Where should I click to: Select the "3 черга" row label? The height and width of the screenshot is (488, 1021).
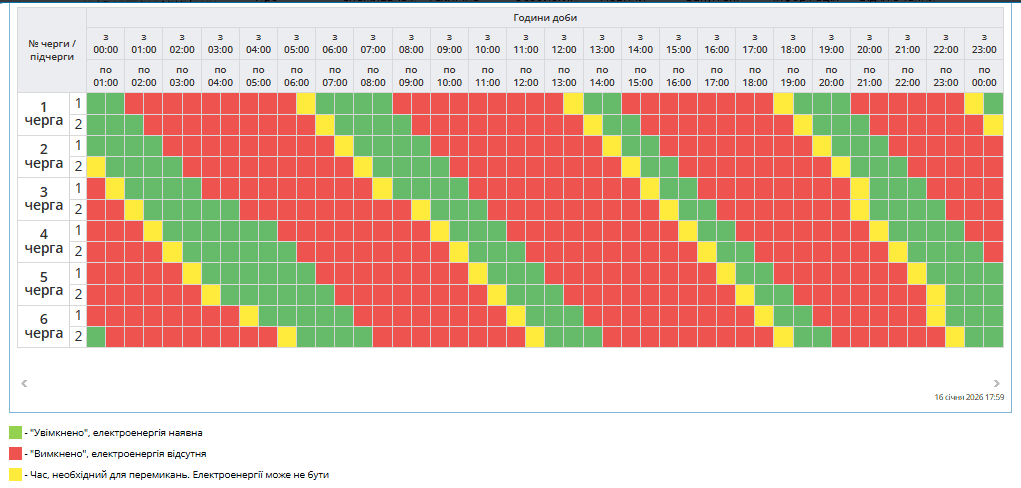click(x=43, y=198)
